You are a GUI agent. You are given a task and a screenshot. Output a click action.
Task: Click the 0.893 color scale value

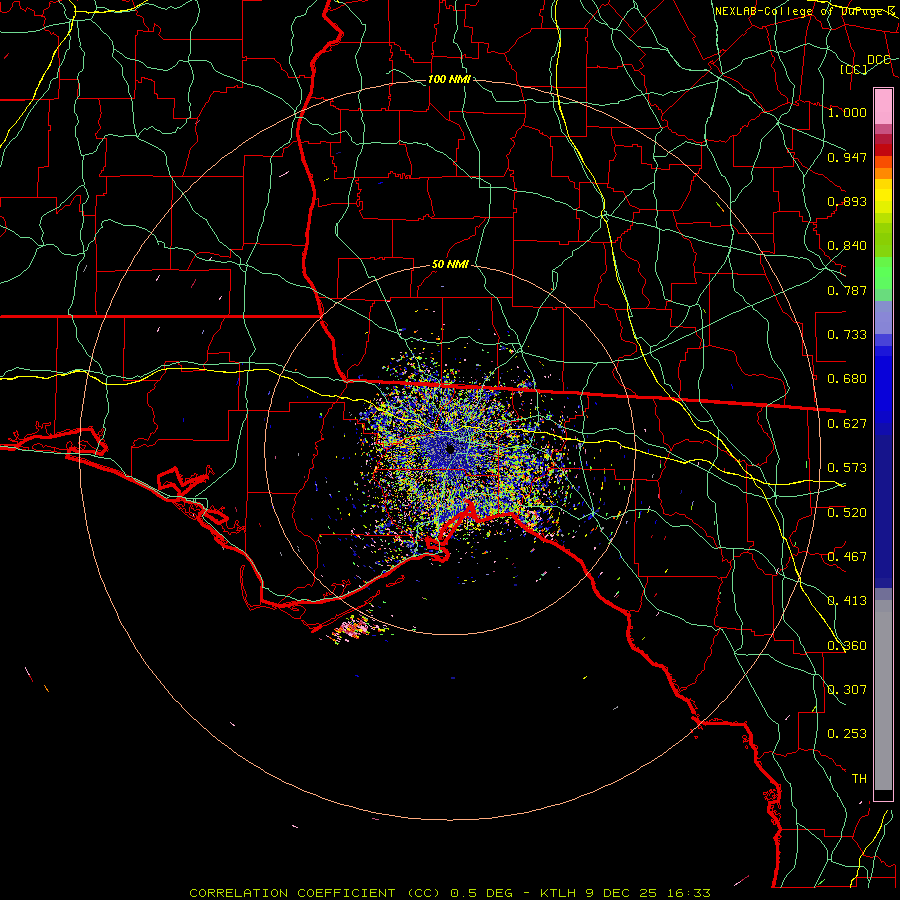pyautogui.click(x=847, y=201)
